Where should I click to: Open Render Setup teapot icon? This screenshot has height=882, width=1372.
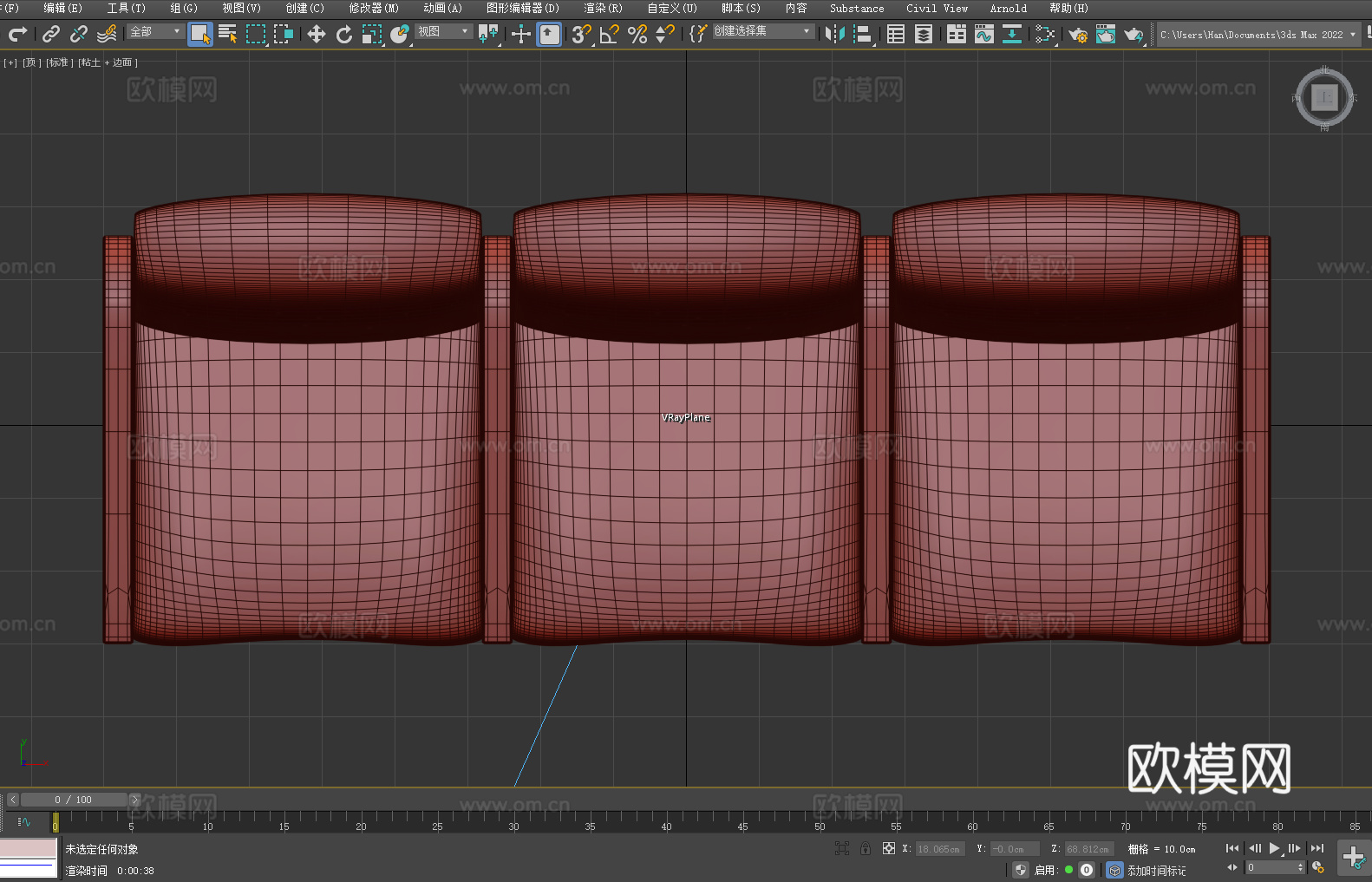pyautogui.click(x=1078, y=34)
